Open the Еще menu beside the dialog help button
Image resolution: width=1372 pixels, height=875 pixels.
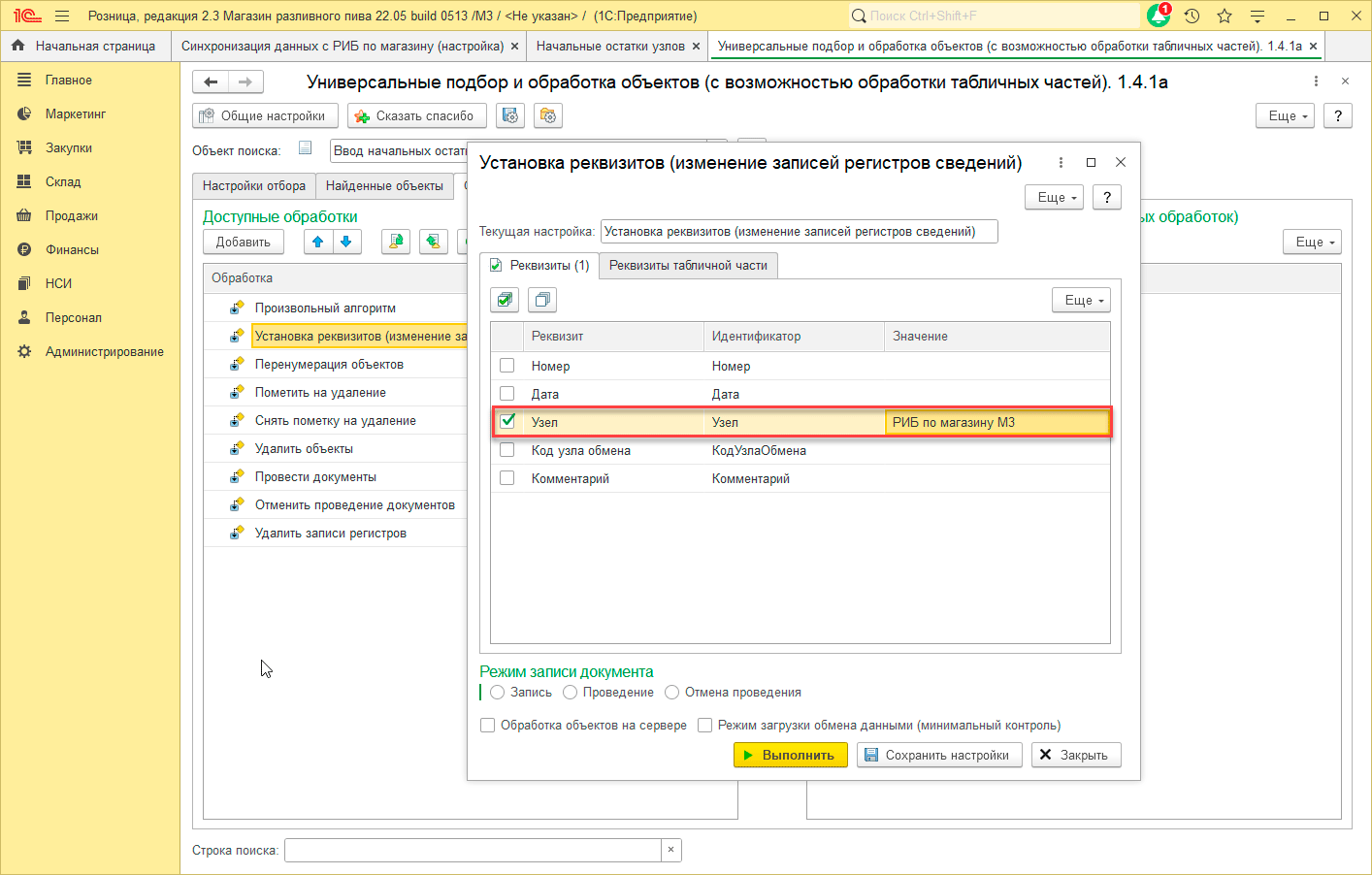click(1054, 197)
